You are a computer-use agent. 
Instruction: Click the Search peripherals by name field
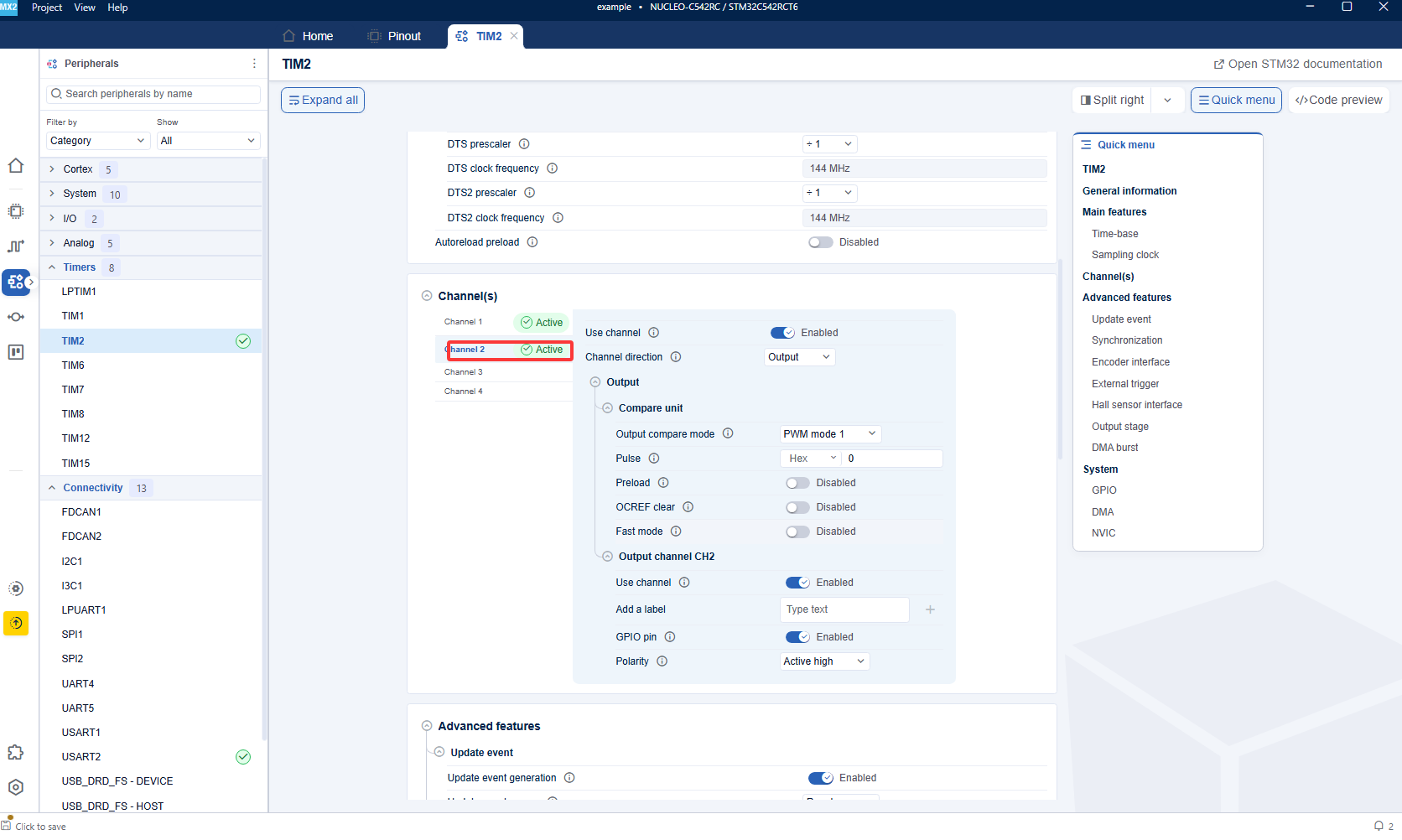point(153,94)
